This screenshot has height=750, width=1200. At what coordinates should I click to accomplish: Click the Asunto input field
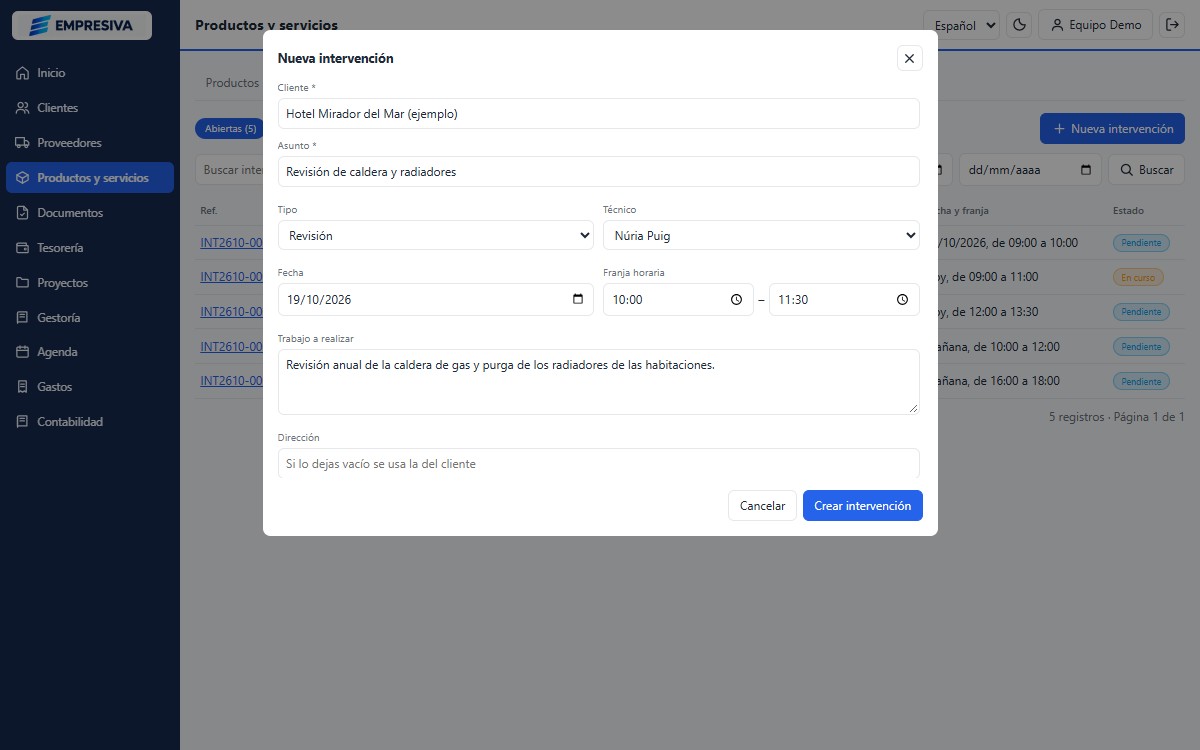click(599, 172)
